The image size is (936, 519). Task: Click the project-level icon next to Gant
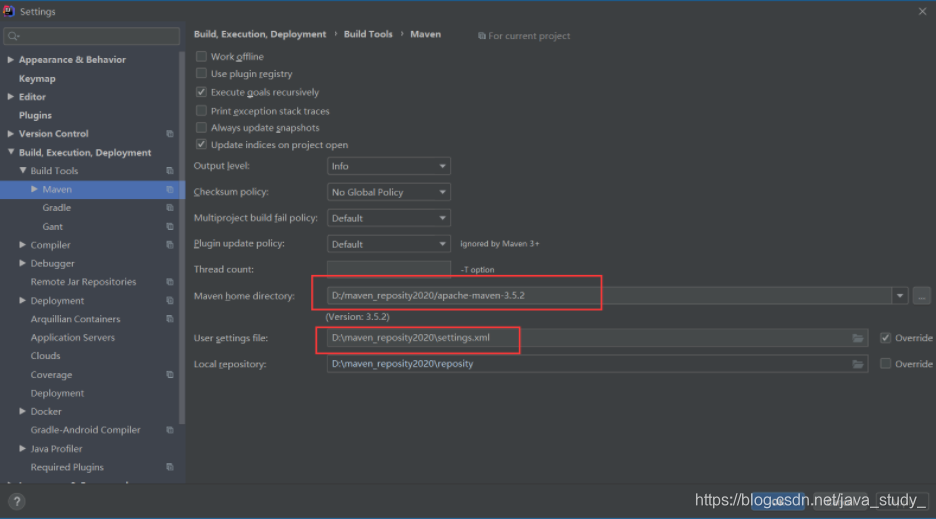(x=170, y=226)
